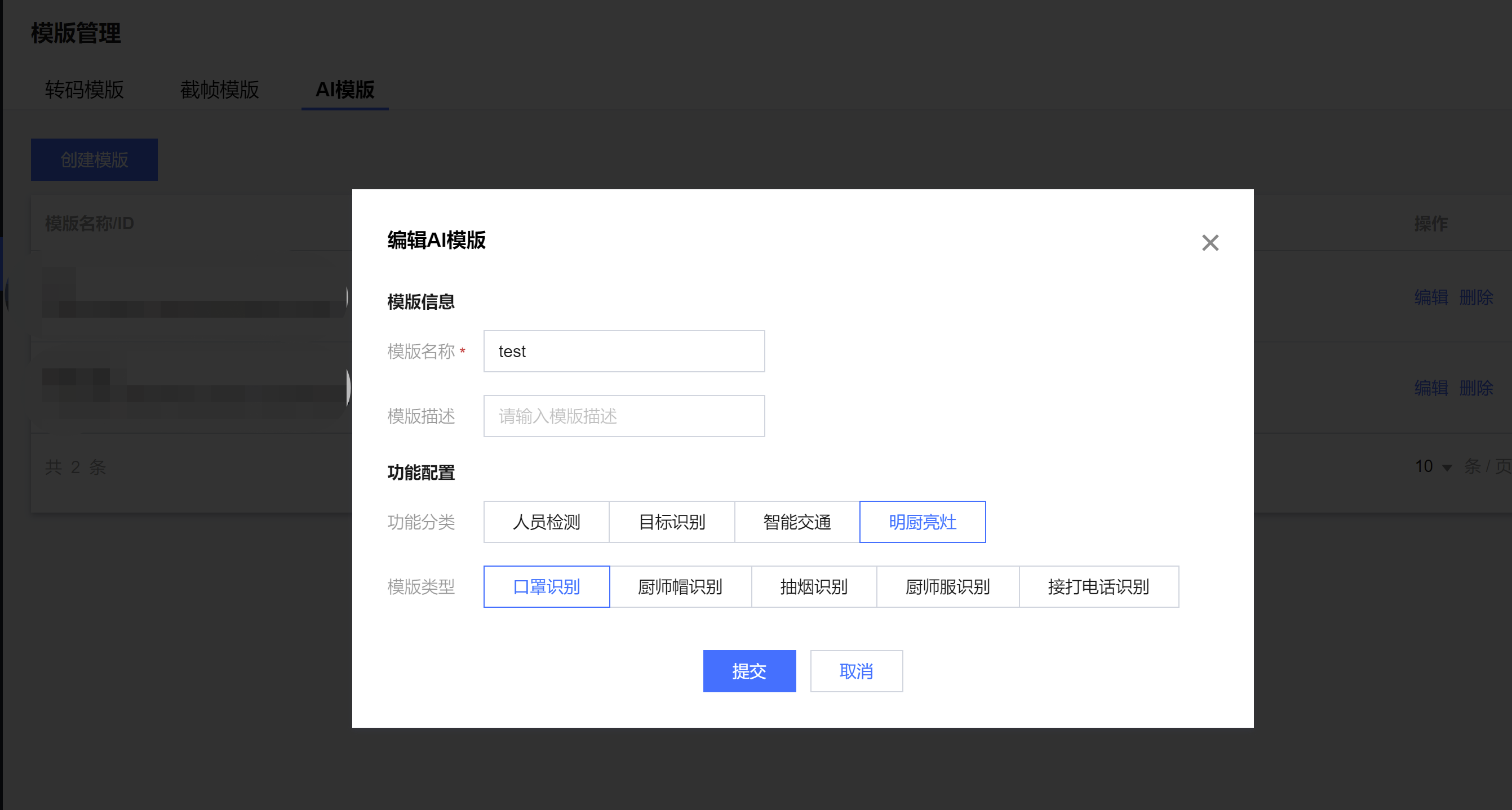This screenshot has width=1512, height=810.
Task: Choose 抽烟识别 template type
Action: coord(814,586)
